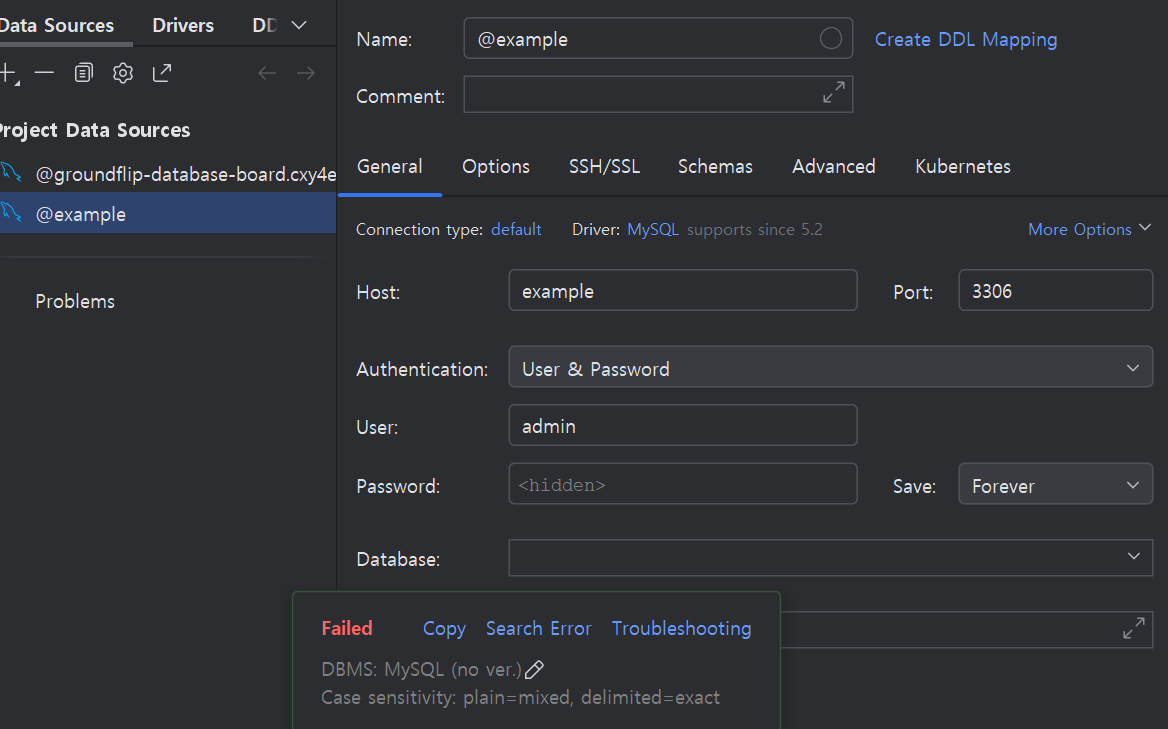Switch to the Schemas tab
1168x729 pixels.
tap(715, 166)
